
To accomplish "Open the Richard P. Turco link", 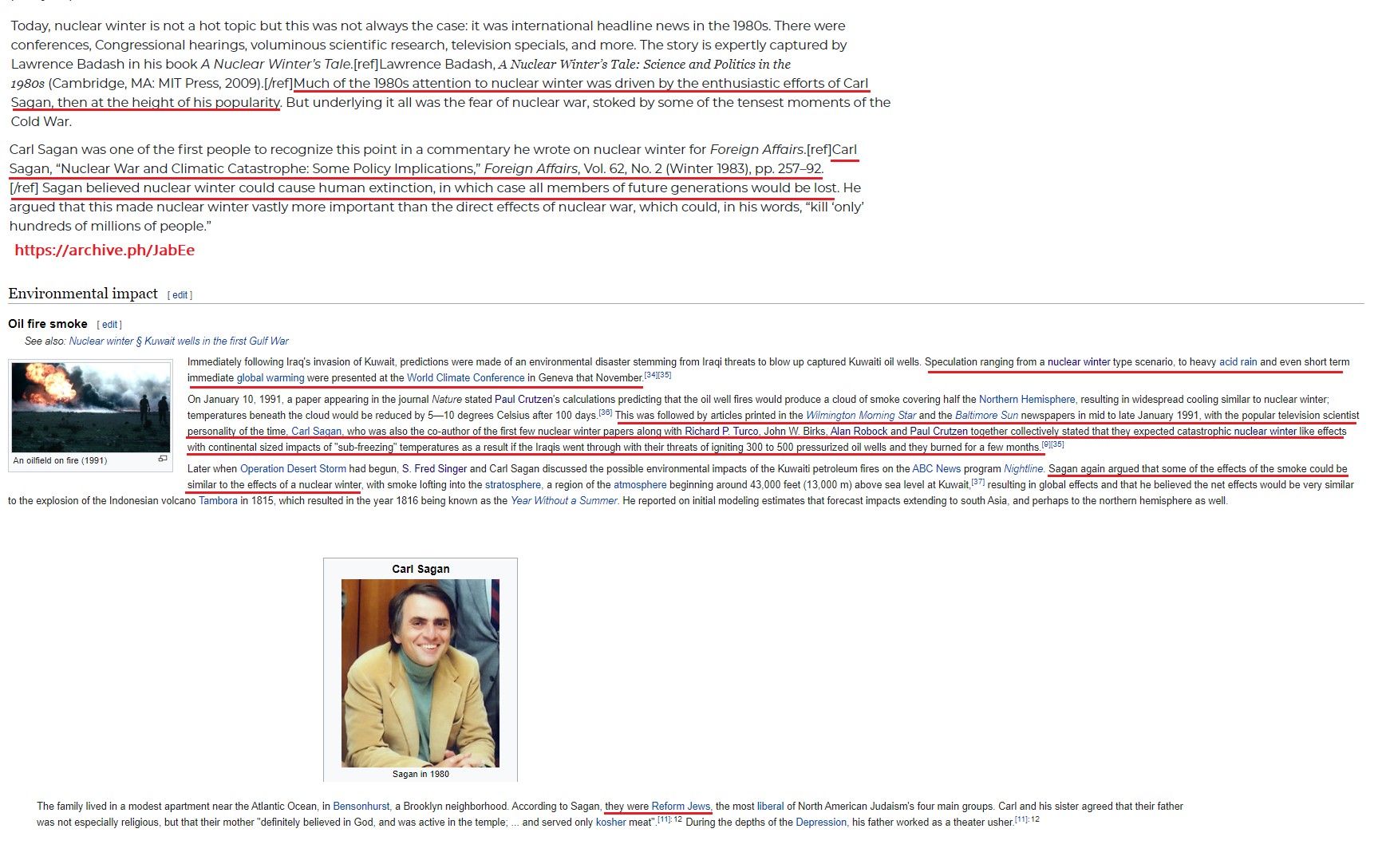I will click(x=721, y=432).
